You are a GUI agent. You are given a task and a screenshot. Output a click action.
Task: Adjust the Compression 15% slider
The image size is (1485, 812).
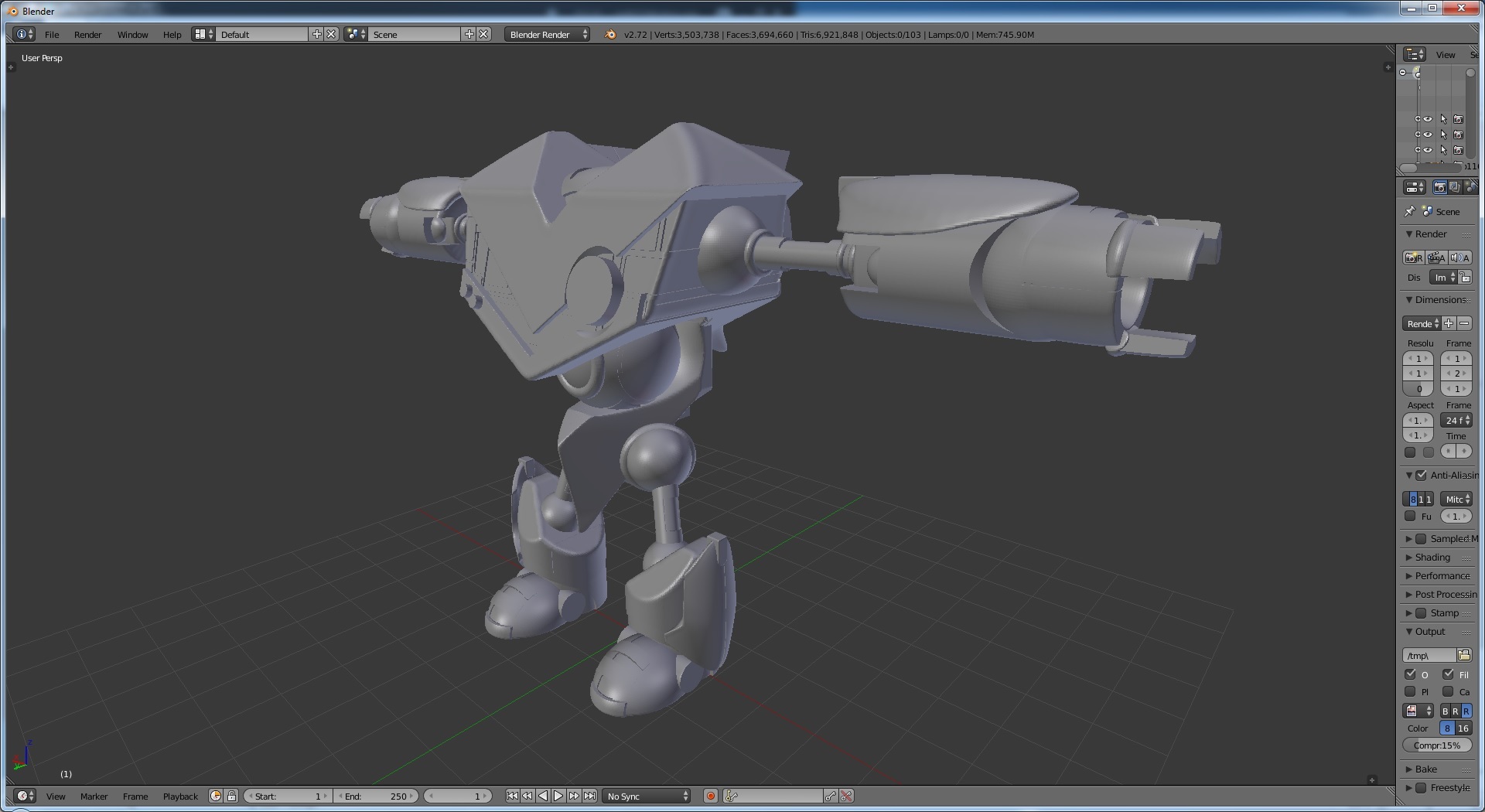(1437, 745)
